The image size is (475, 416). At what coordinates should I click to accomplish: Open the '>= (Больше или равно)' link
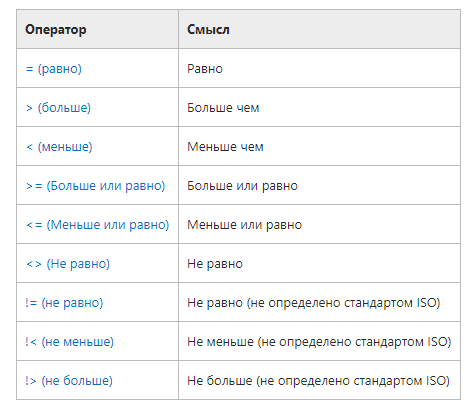pyautogui.click(x=95, y=186)
